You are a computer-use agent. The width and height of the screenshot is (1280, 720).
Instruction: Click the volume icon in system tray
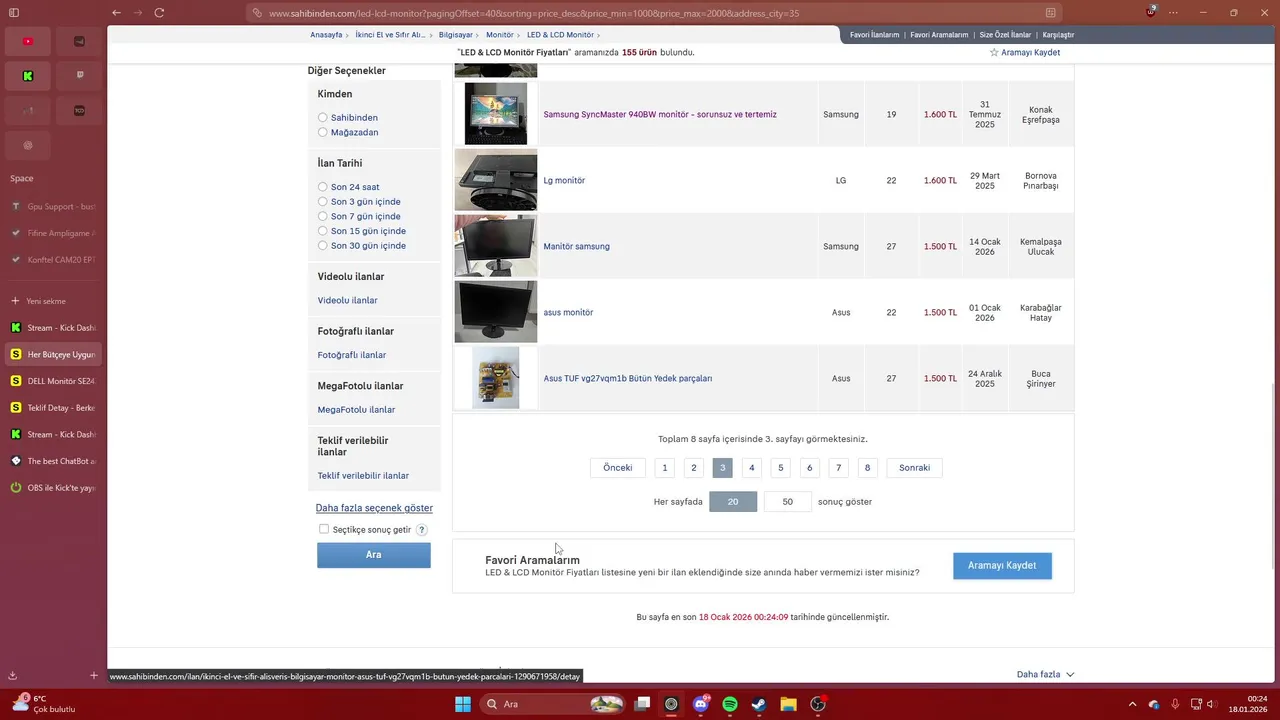click(x=1214, y=704)
